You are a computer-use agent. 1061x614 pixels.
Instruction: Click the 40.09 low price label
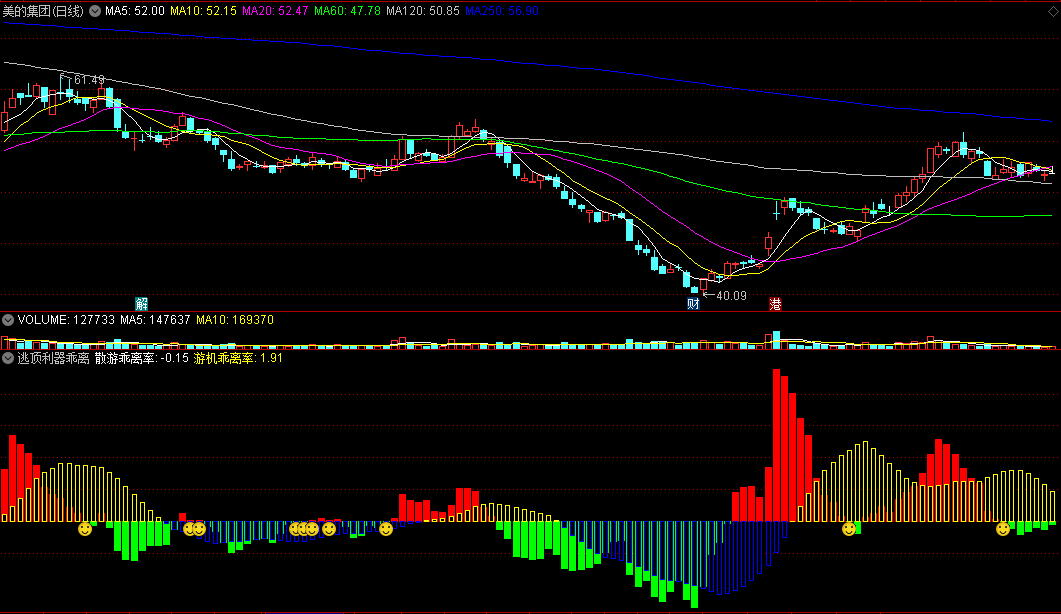pyautogui.click(x=731, y=295)
